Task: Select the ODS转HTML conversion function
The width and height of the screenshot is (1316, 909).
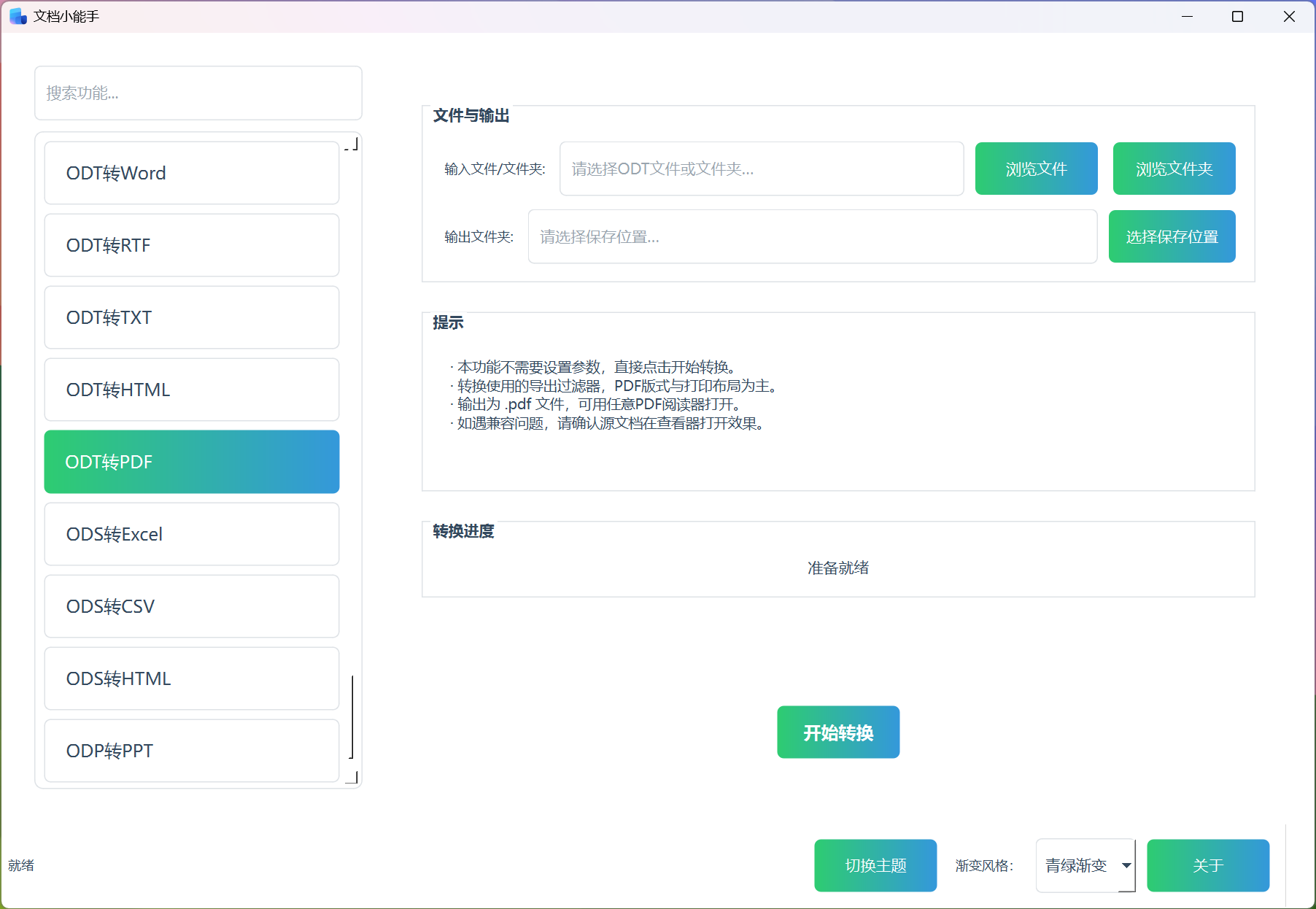Action: point(191,678)
